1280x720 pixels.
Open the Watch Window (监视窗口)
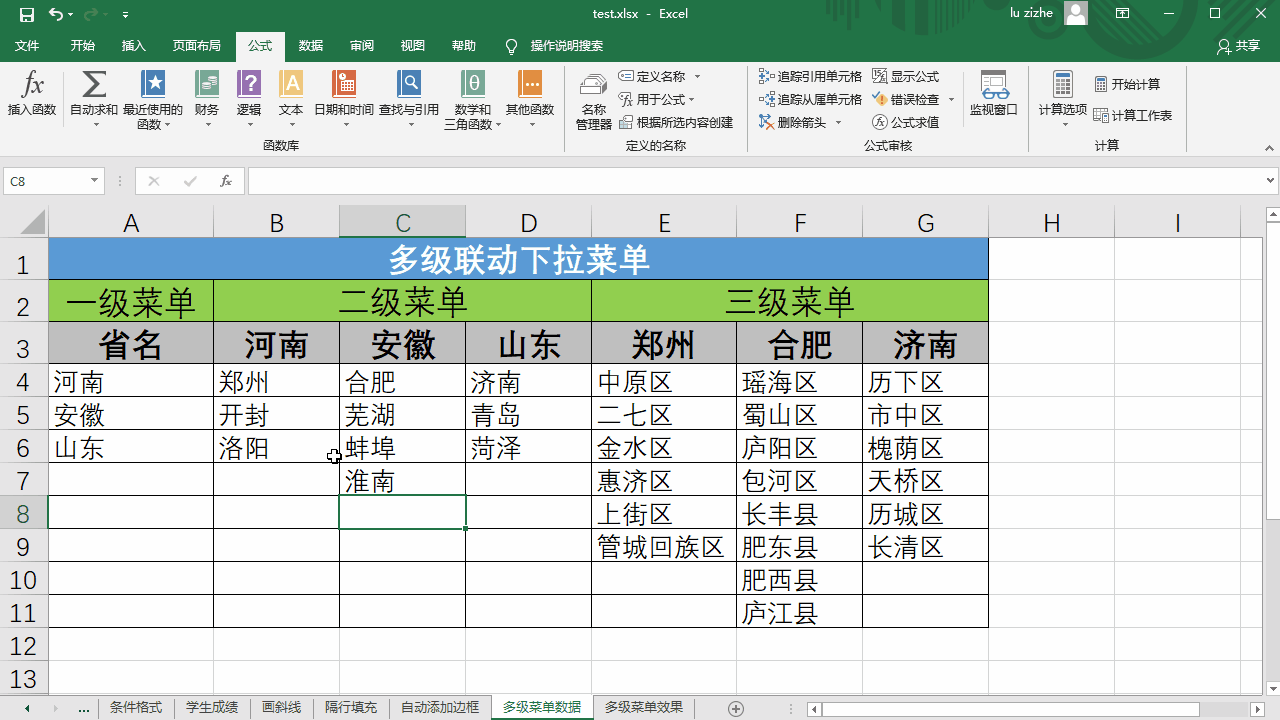coord(994,94)
